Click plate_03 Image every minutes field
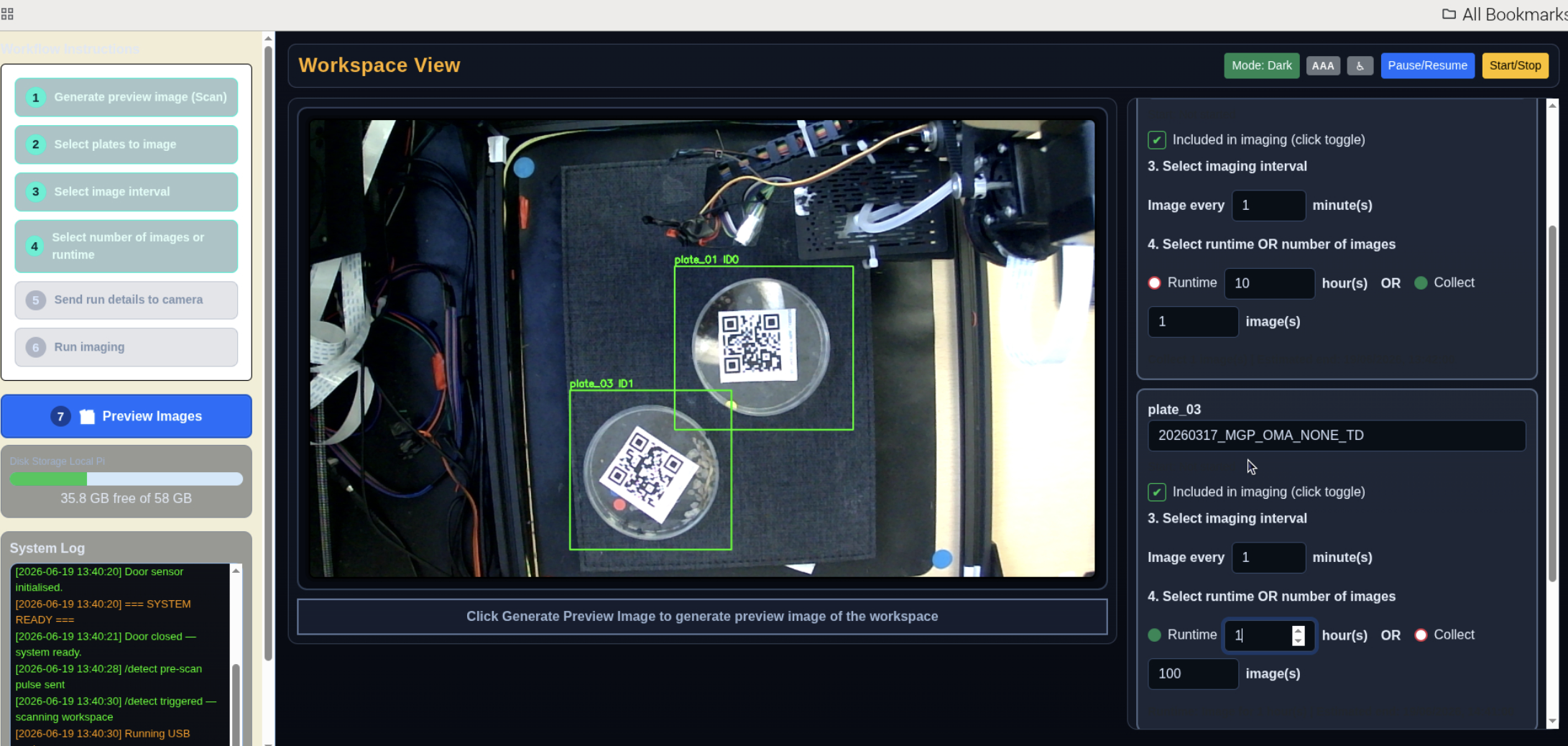Screen dimensions: 1568x746 click(1268, 558)
